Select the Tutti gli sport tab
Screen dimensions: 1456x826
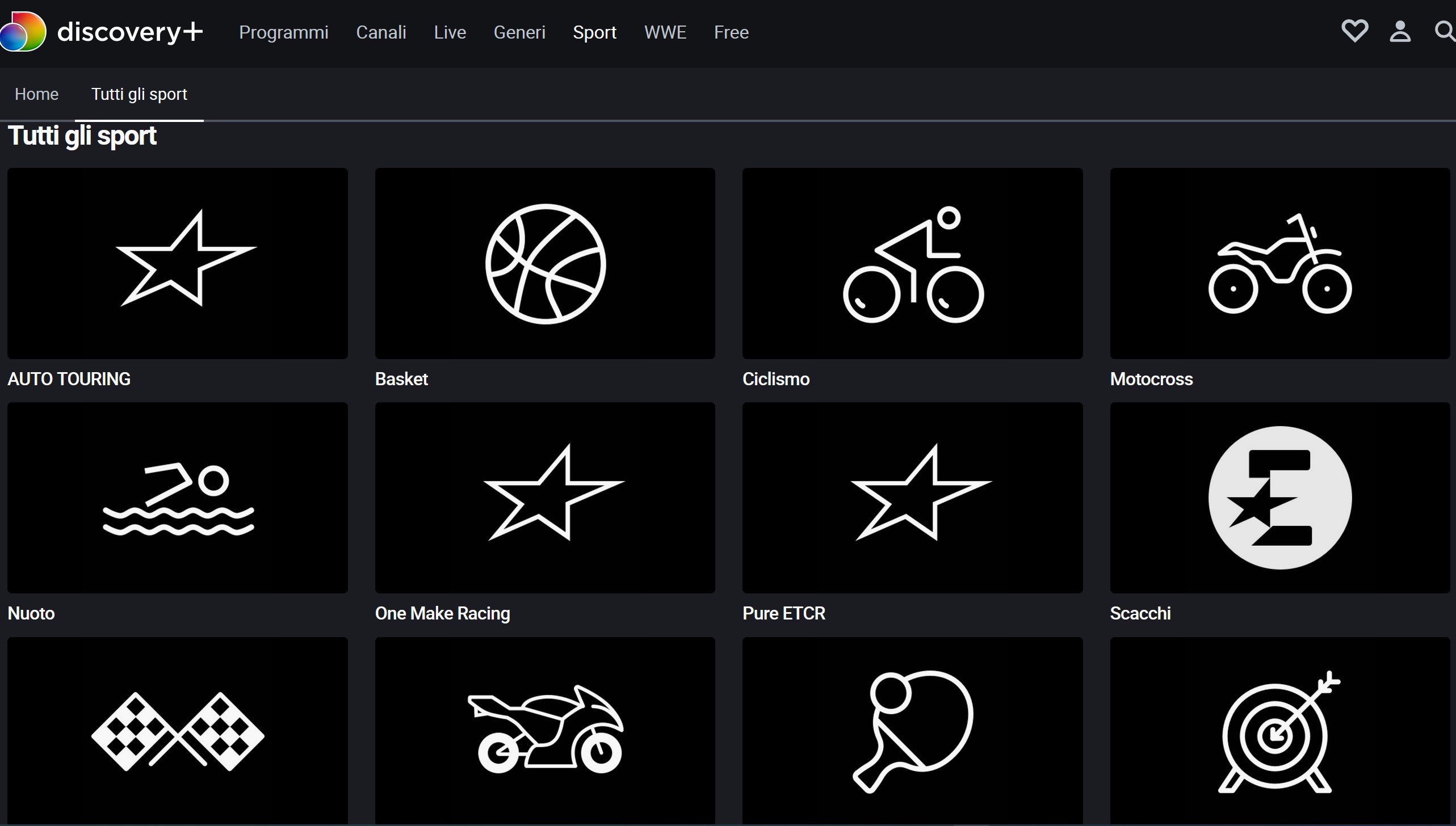139,94
